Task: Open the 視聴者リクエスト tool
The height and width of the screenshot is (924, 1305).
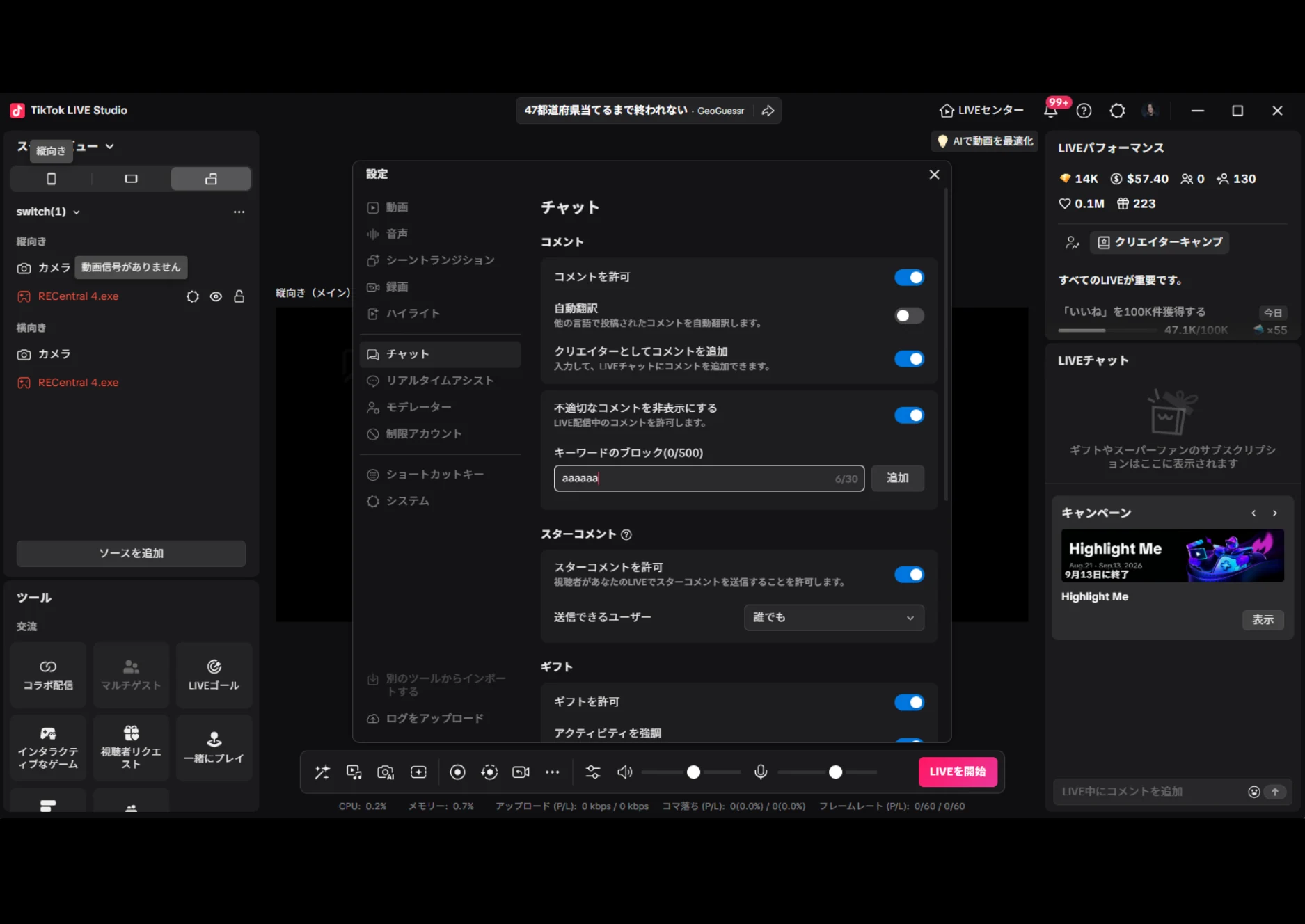Action: click(x=131, y=747)
